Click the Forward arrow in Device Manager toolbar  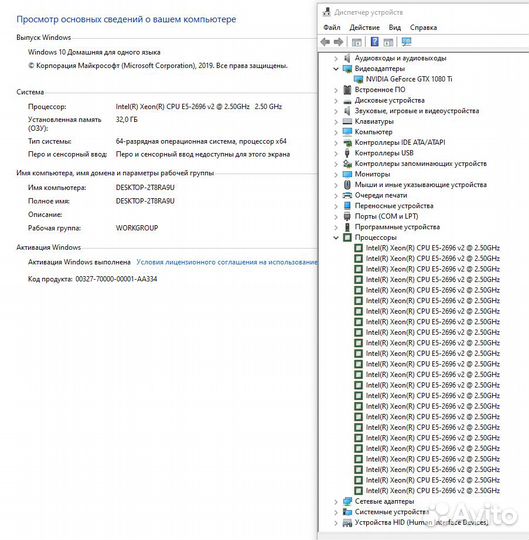[x=339, y=42]
